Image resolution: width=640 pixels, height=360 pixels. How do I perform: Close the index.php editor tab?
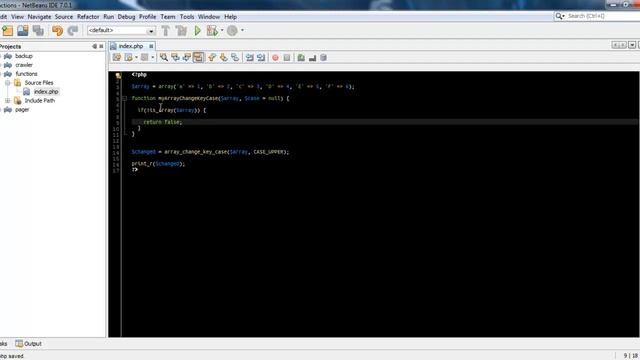point(151,46)
